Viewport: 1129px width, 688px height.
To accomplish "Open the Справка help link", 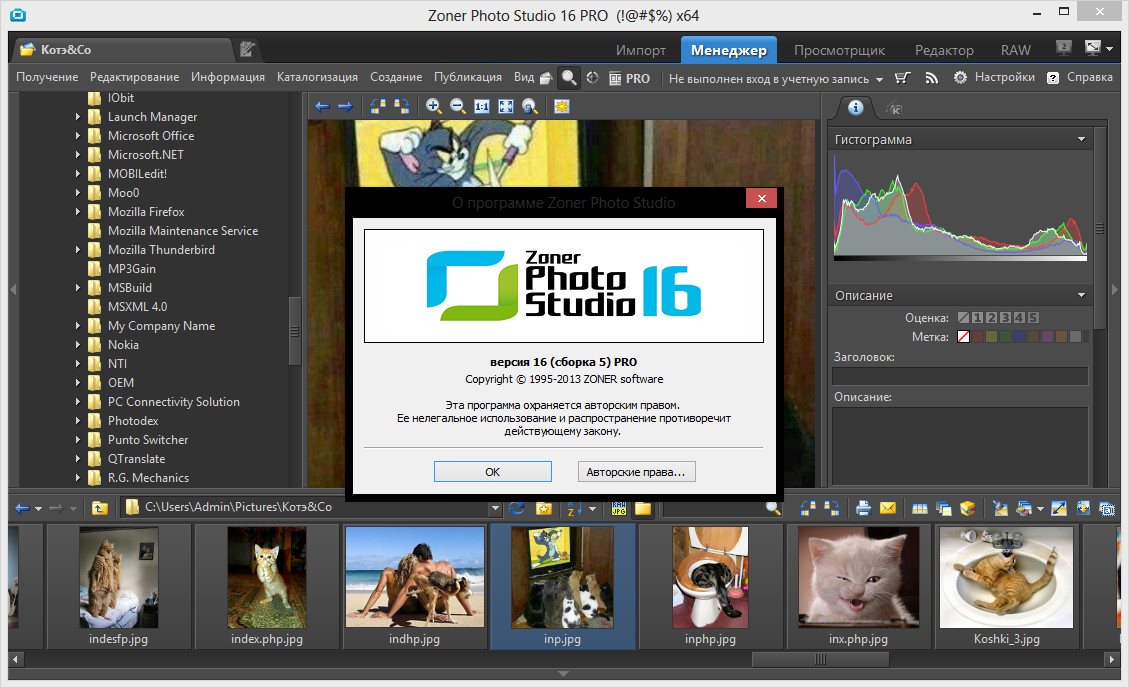I will click(x=1089, y=77).
